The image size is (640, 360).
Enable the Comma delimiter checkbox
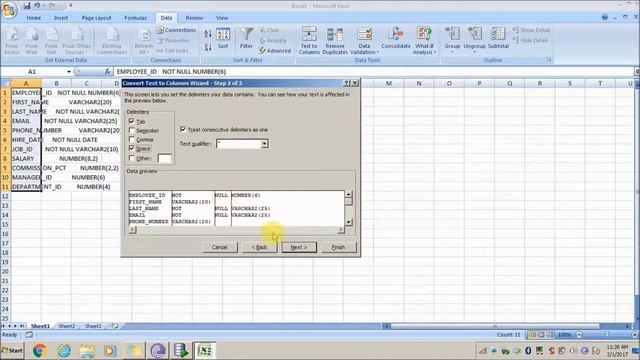pyautogui.click(x=131, y=139)
